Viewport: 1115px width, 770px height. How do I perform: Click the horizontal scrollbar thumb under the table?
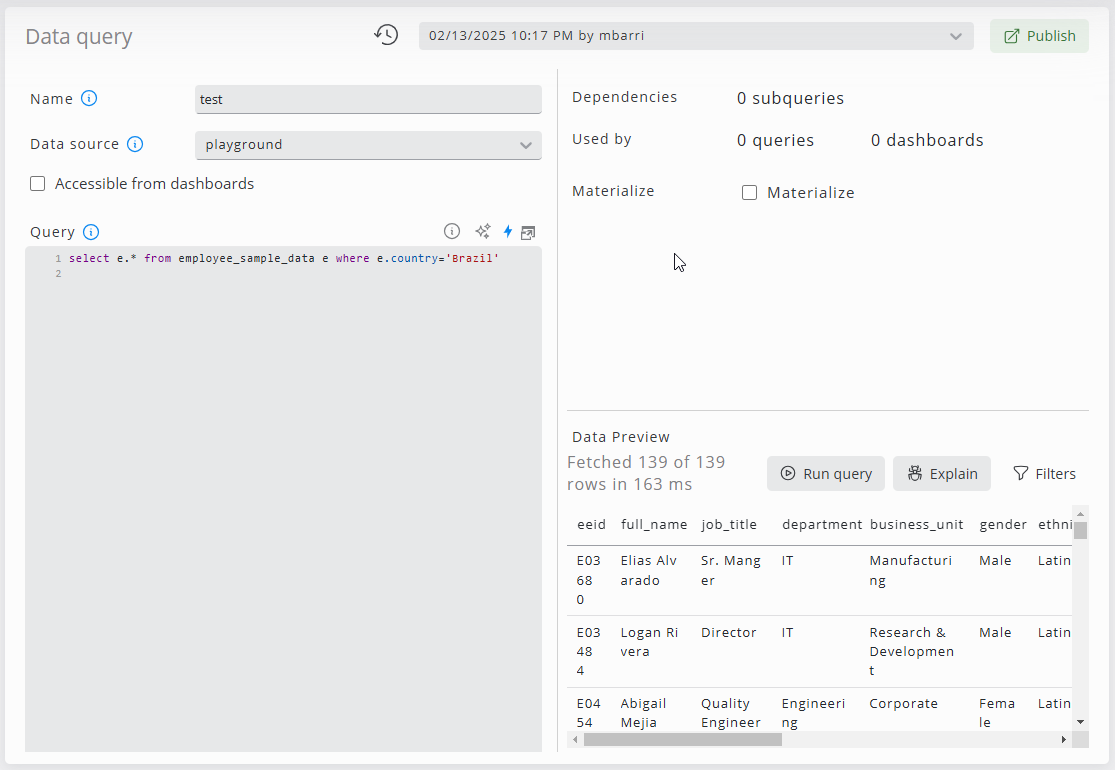(682, 739)
